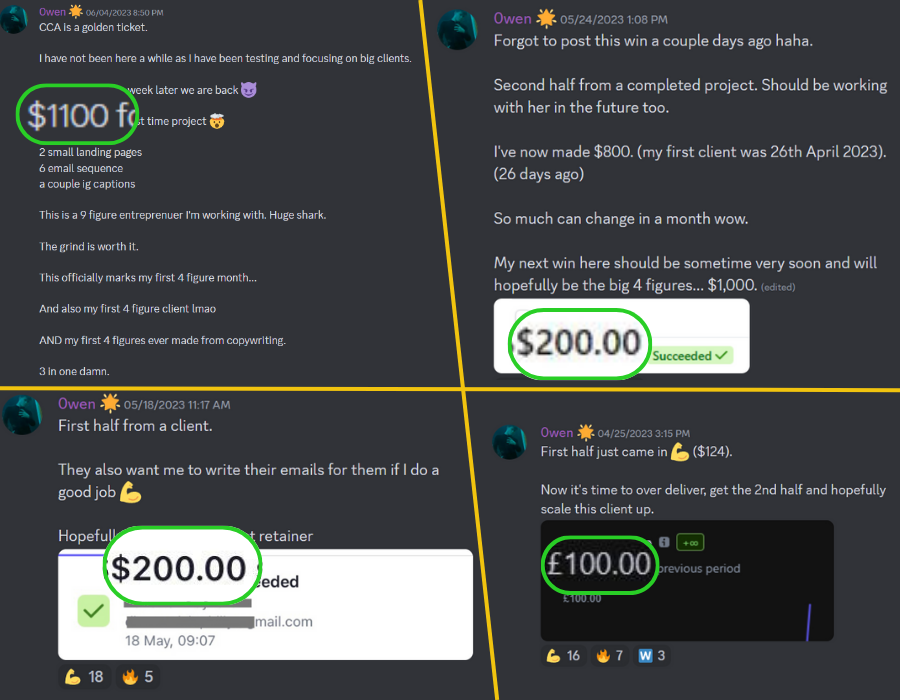900x700 pixels.
Task: Open Owen's avatar on 05/18/2023 message
Action: click(x=22, y=414)
